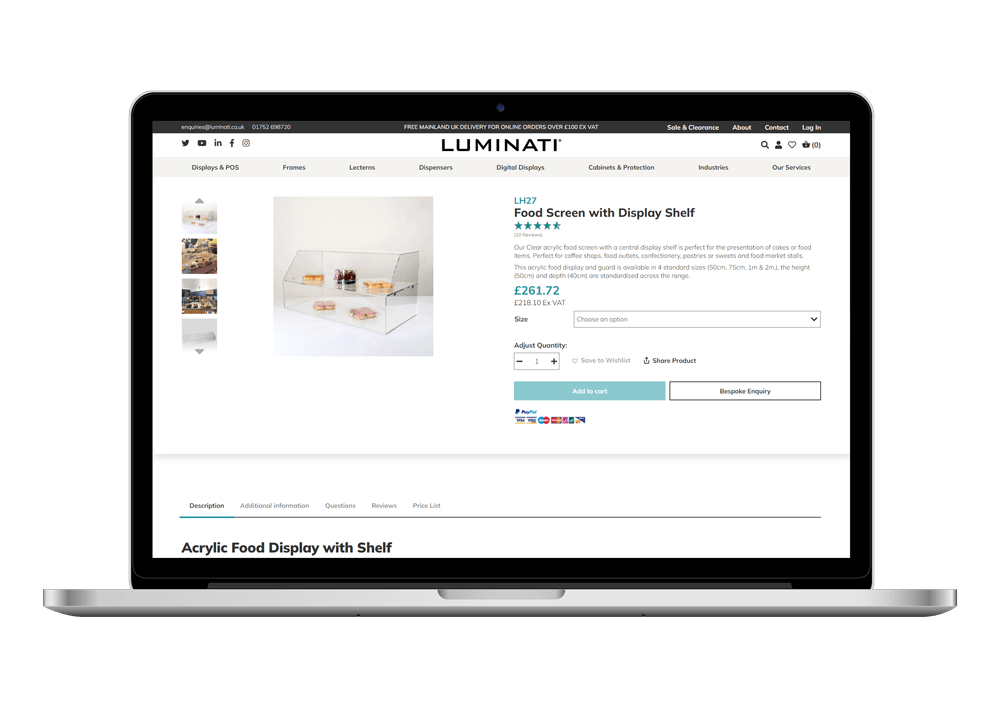1000x707 pixels.
Task: Decrease quantity with the minus button
Action: point(520,361)
